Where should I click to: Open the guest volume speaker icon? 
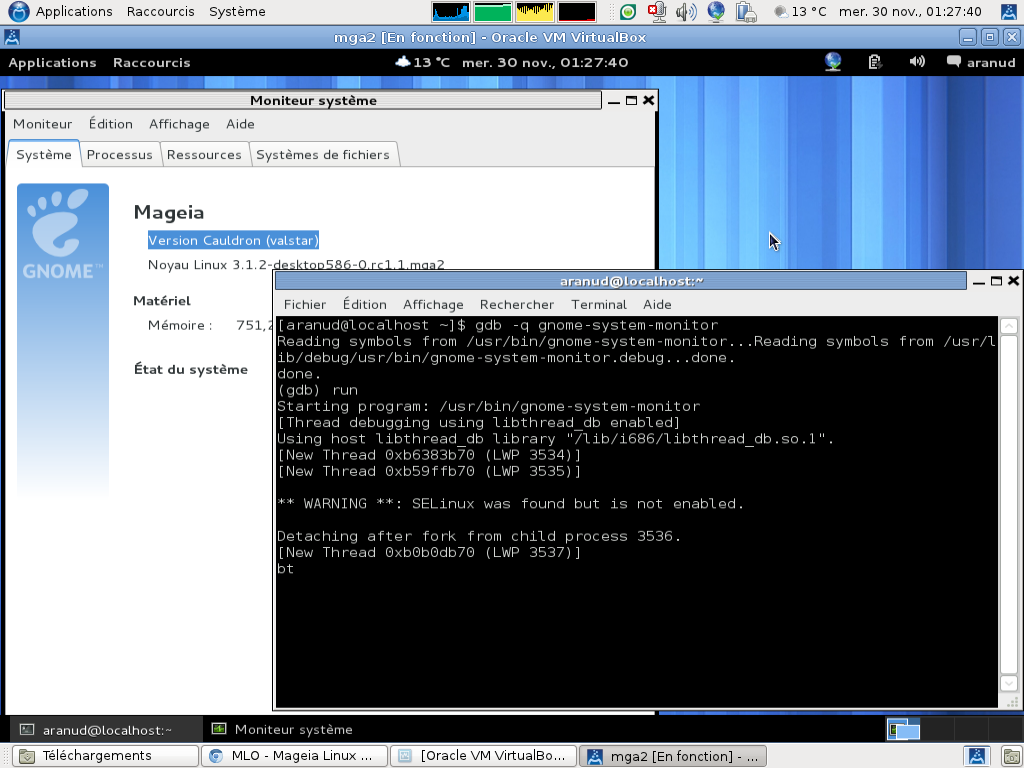917,62
